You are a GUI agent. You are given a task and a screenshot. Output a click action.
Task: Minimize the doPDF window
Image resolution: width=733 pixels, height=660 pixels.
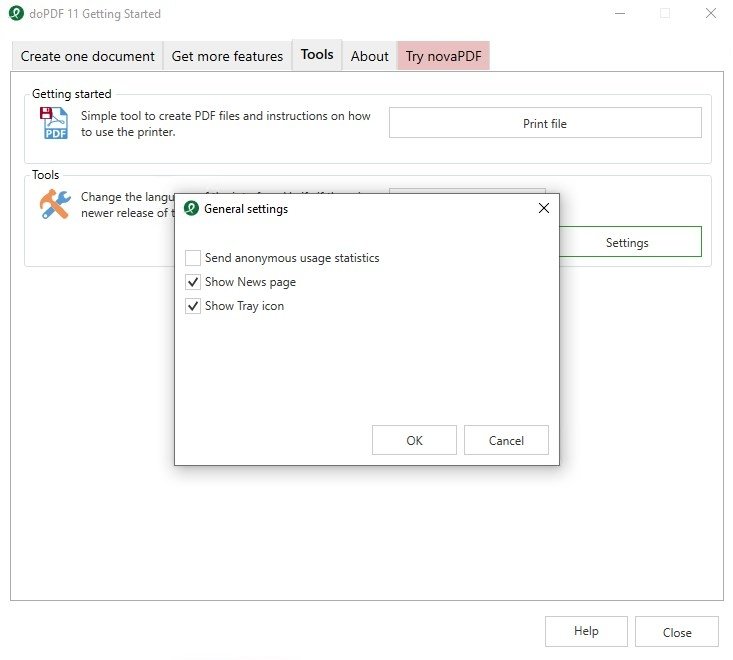[620, 13]
